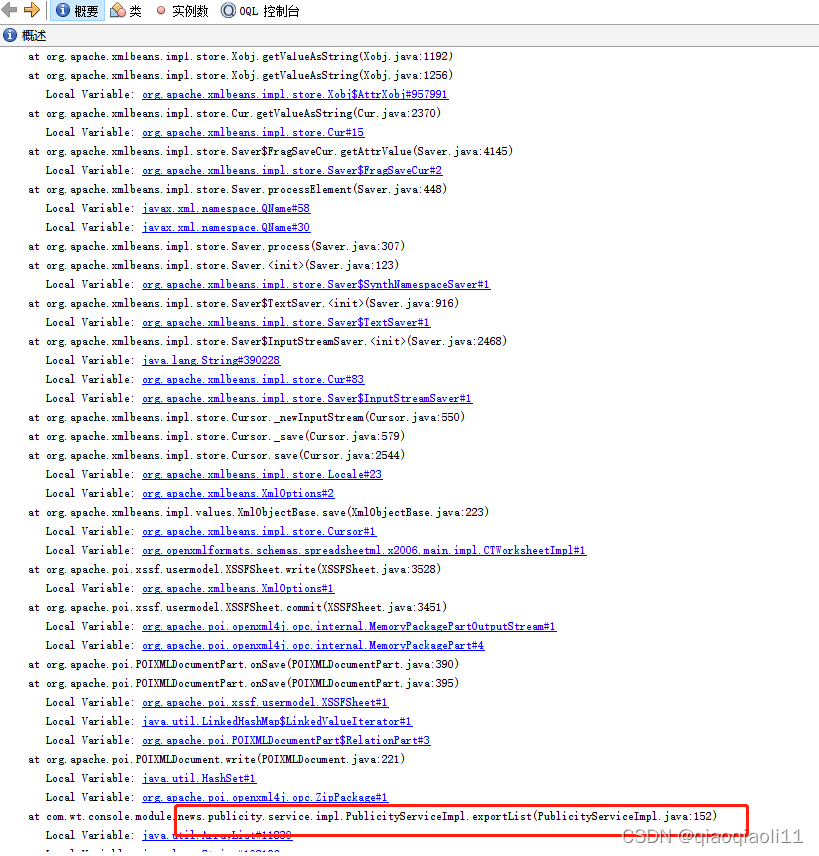The width and height of the screenshot is (819, 856).
Task: Open the XSSFSheet#1 variable link
Action: (265, 703)
